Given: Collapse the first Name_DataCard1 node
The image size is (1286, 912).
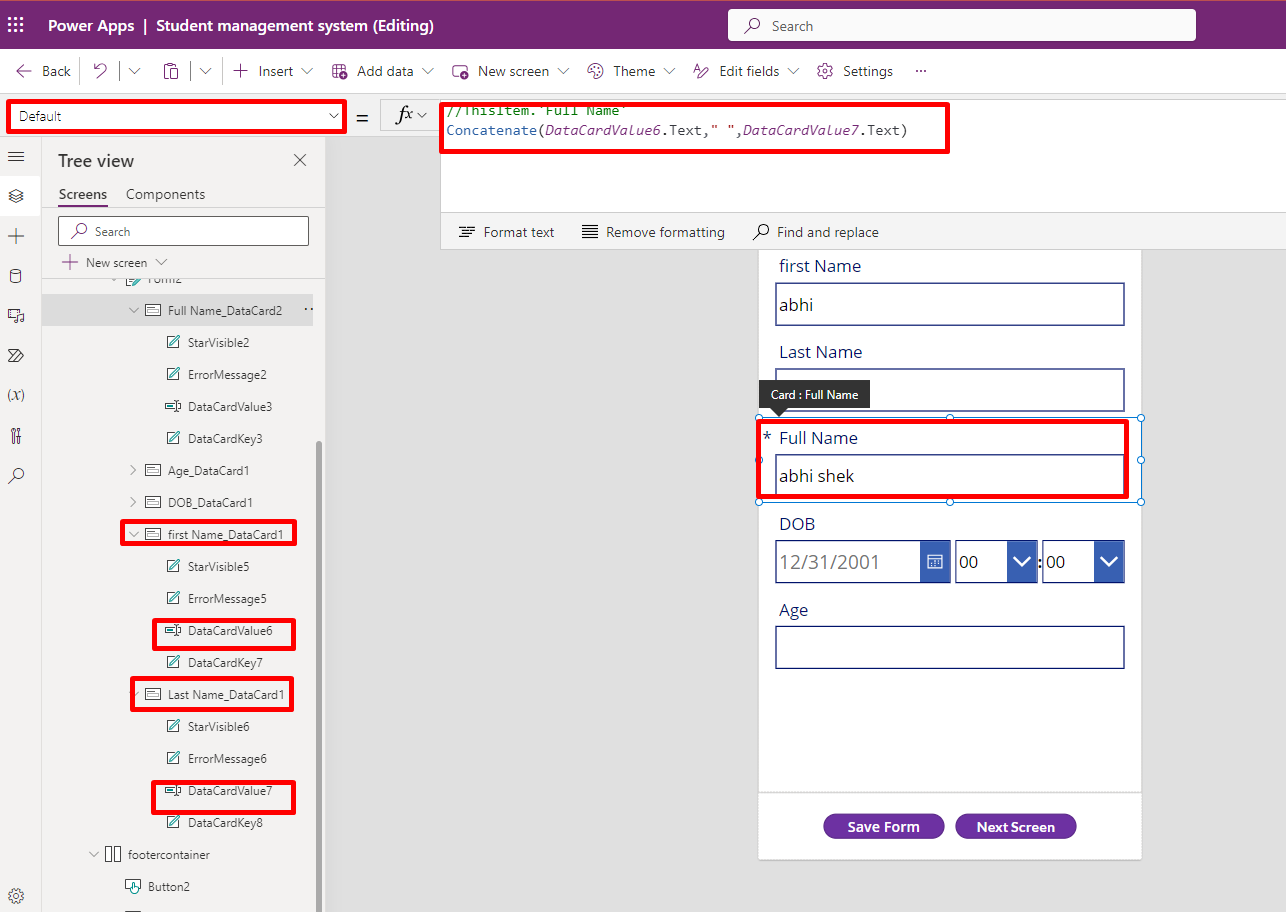Looking at the screenshot, I should (134, 535).
